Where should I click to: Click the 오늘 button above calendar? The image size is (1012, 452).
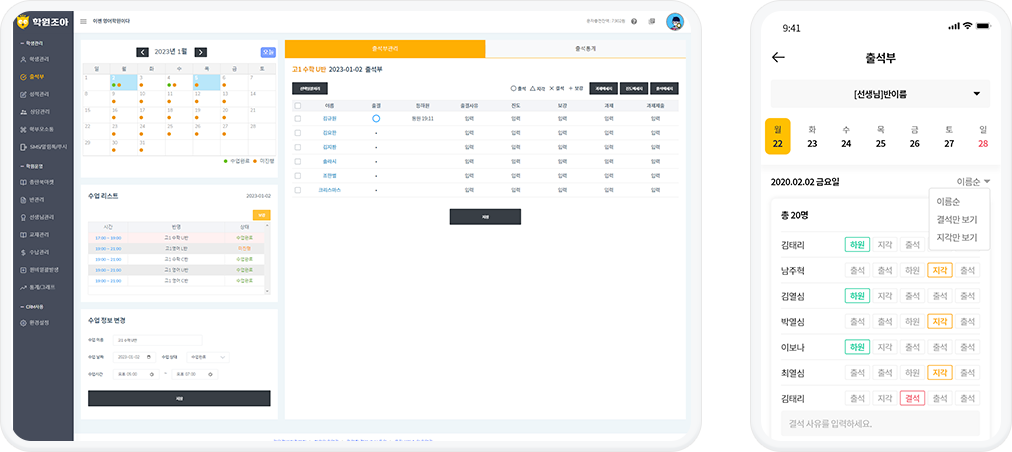tap(268, 52)
